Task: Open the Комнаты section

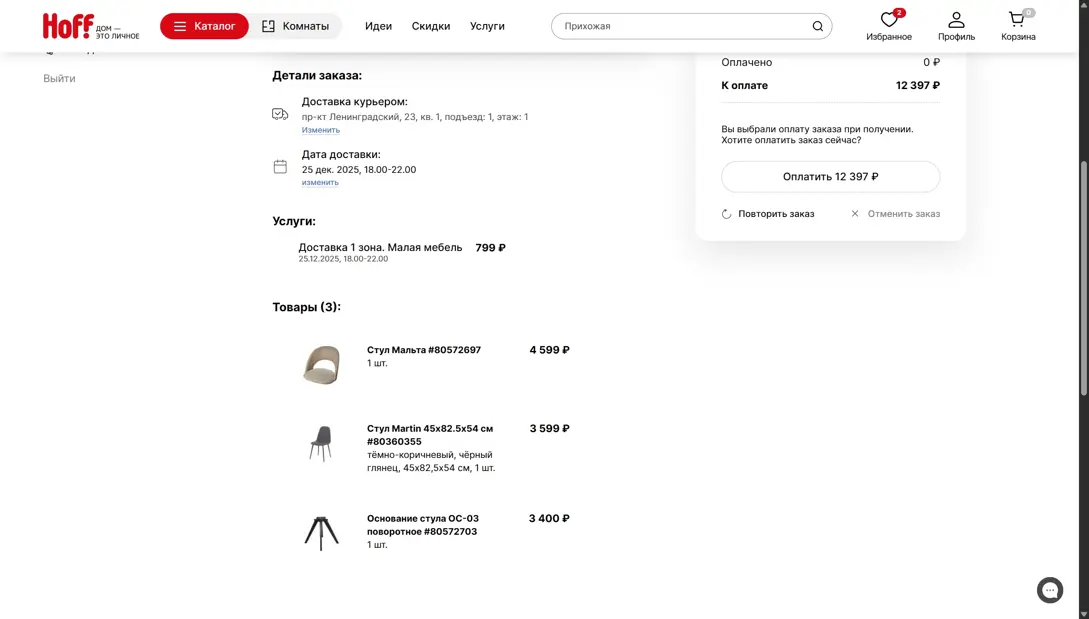Action: (x=296, y=26)
